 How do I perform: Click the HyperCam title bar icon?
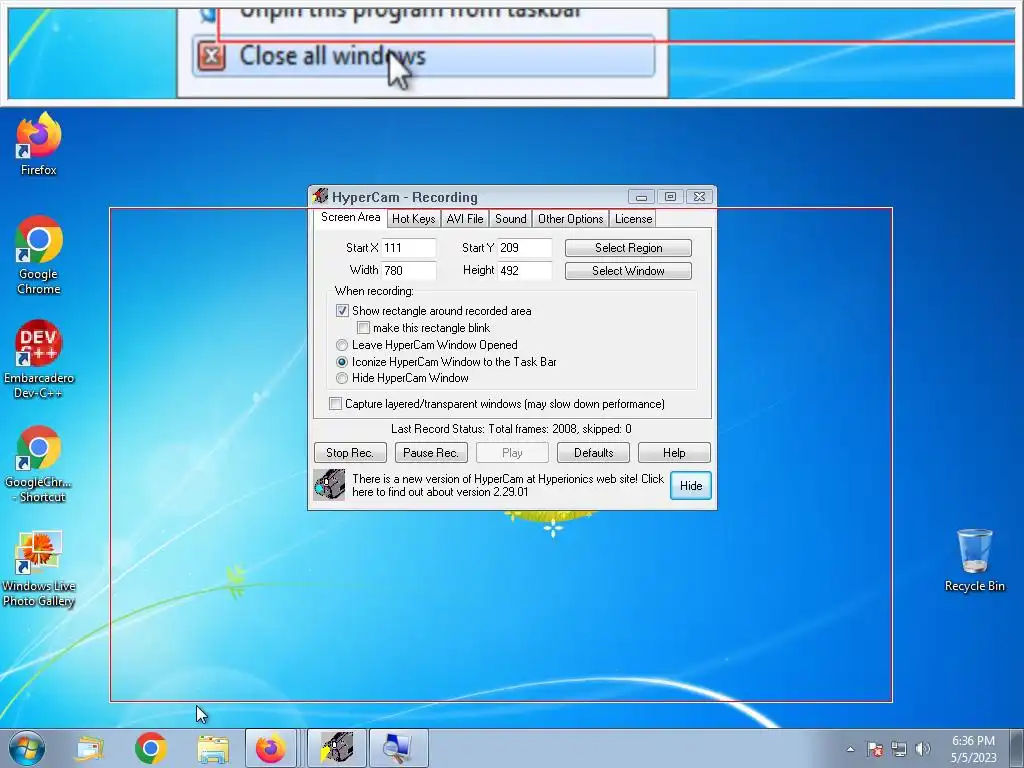click(x=320, y=196)
